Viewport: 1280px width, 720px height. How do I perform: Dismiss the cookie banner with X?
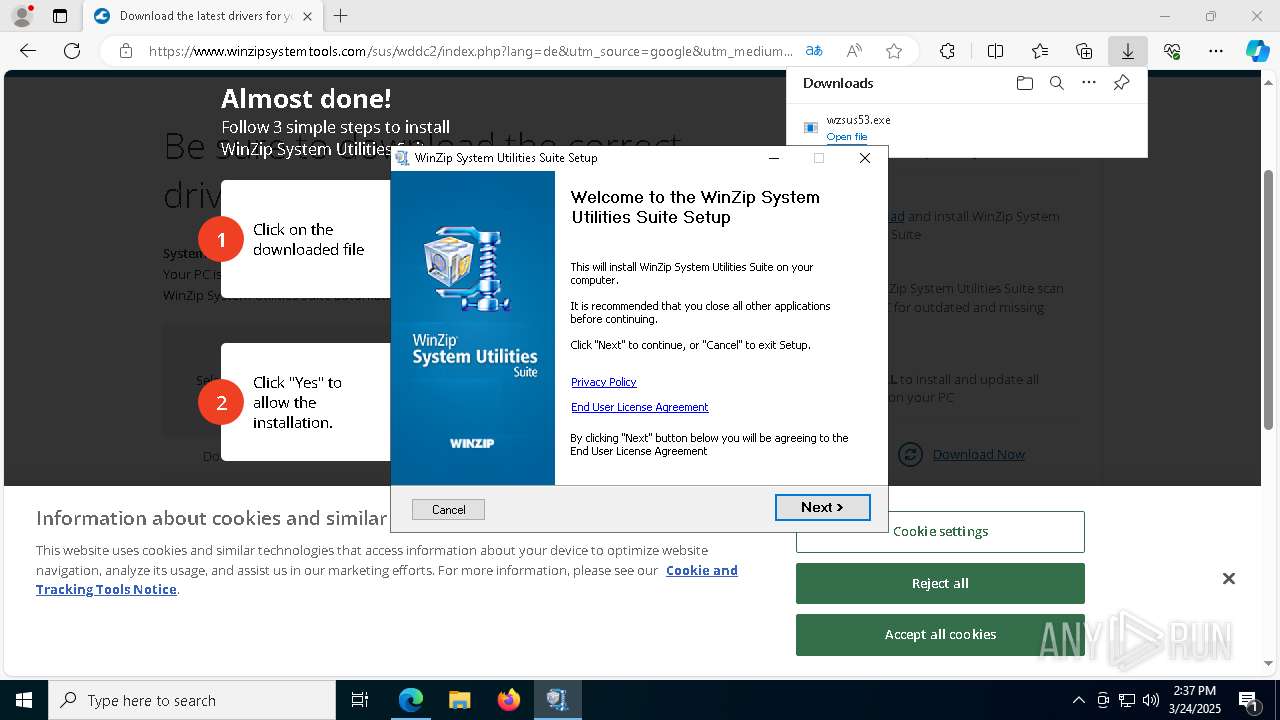click(1229, 579)
